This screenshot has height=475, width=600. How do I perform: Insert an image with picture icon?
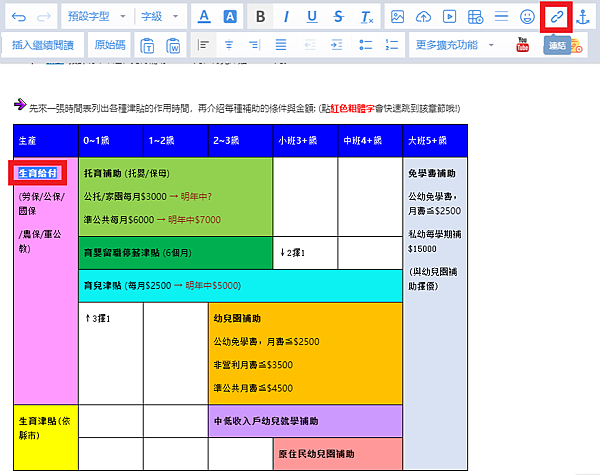tap(397, 16)
